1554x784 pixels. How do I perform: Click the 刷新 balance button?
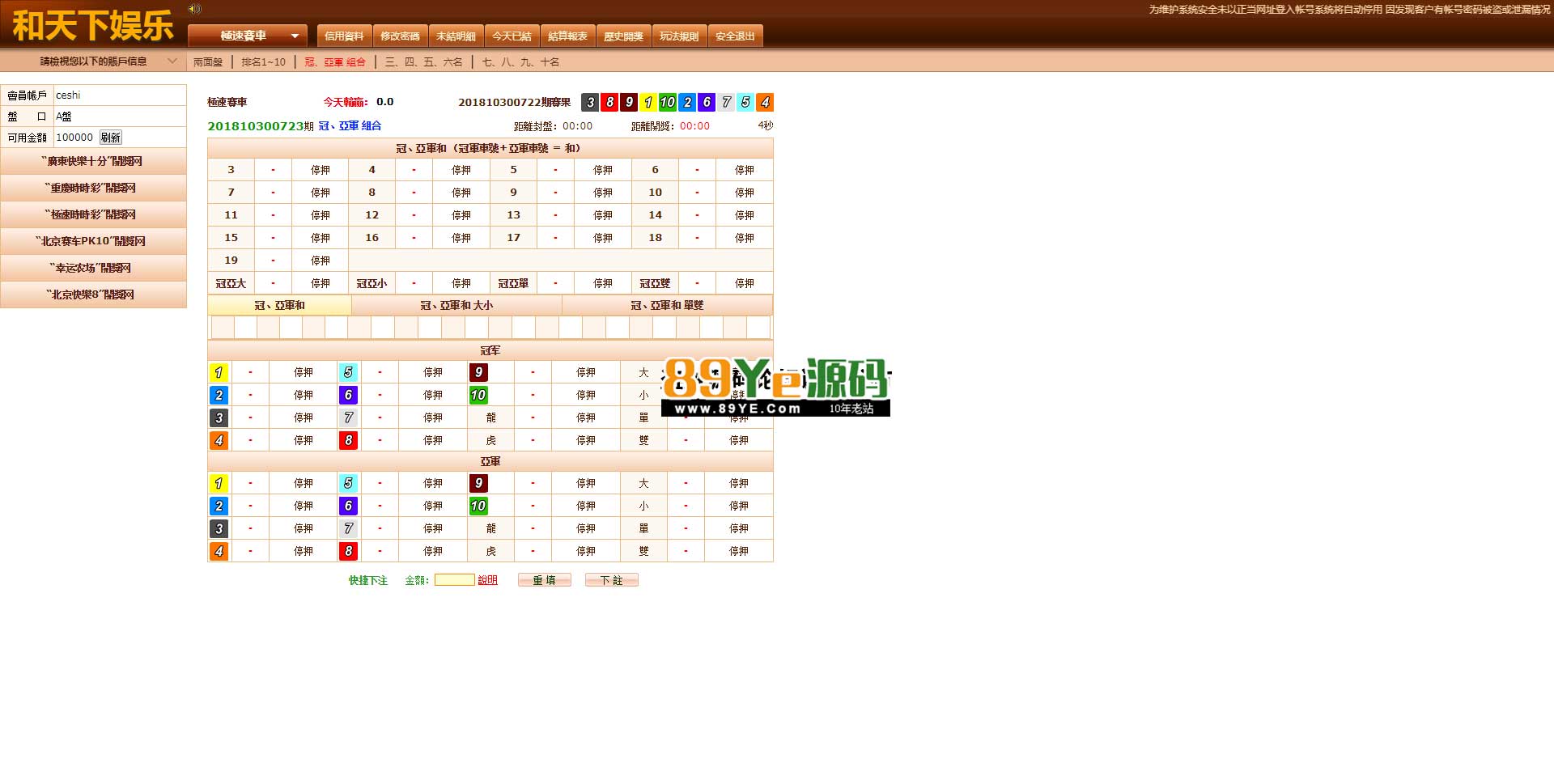[111, 138]
